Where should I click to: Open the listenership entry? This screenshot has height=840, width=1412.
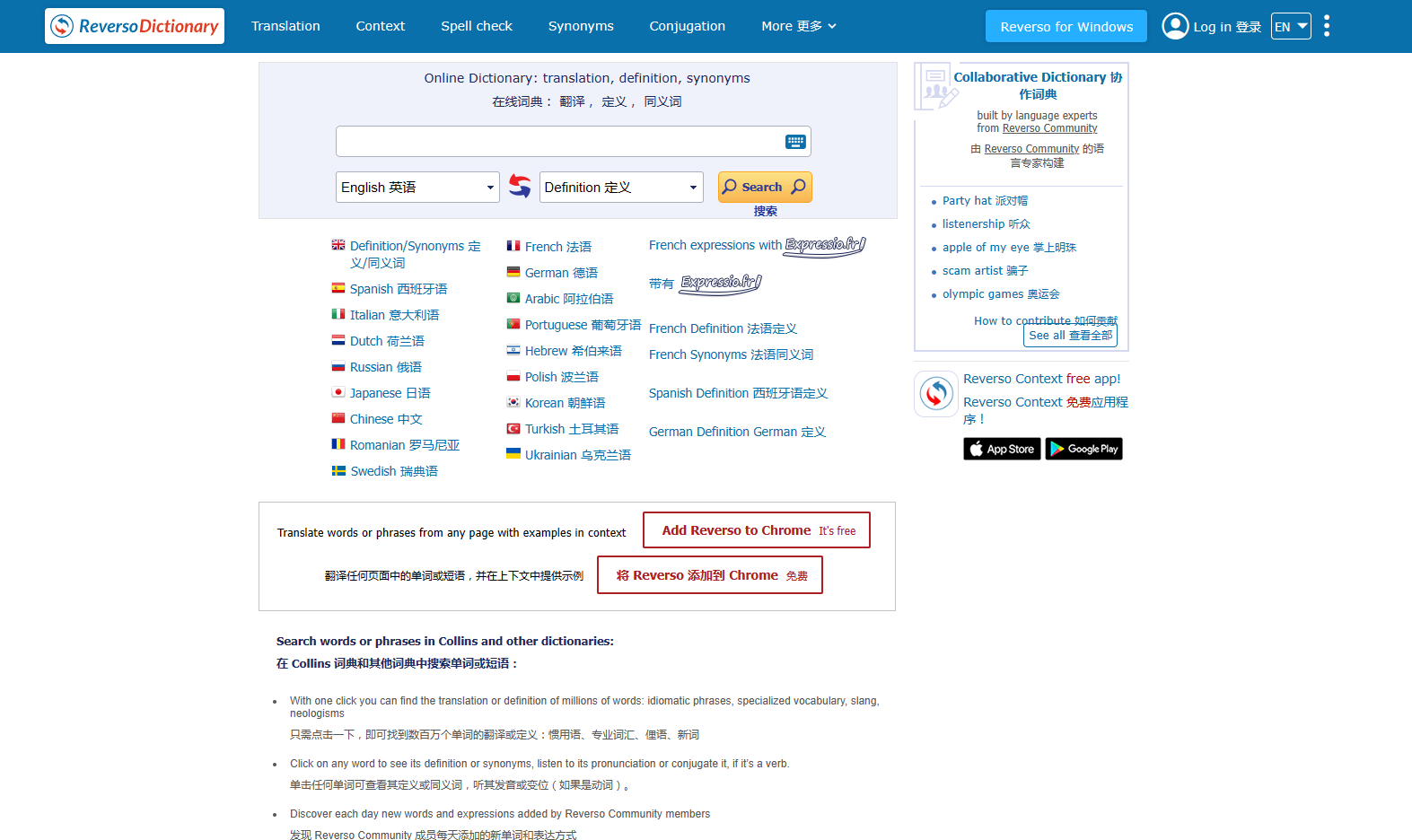click(986, 224)
